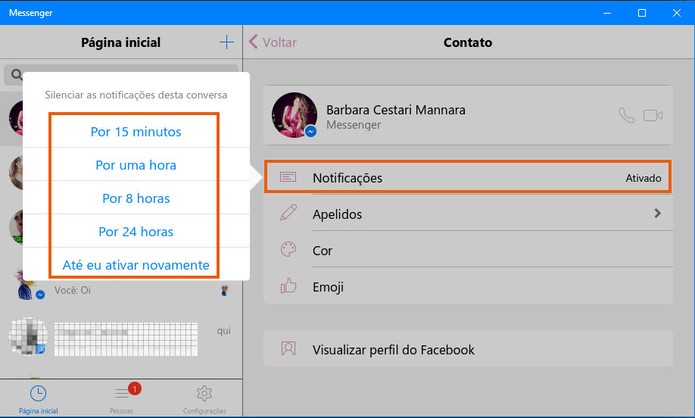
Task: Click the pencil icon beside Apelidos
Action: (288, 212)
